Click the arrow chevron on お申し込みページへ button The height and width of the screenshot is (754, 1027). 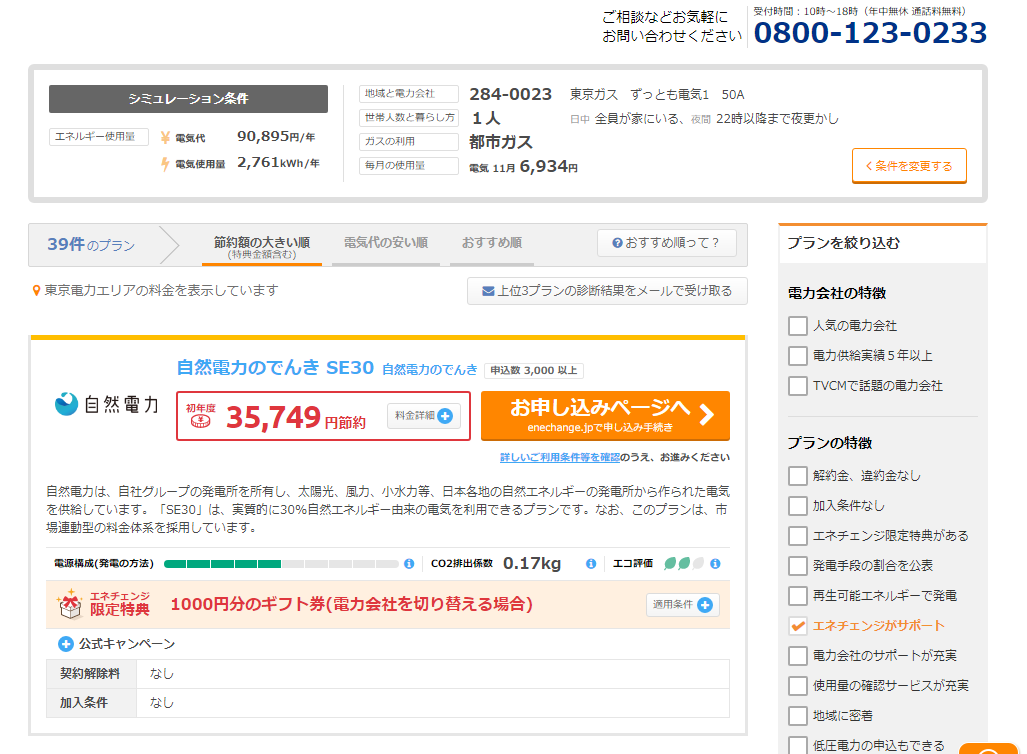pos(706,415)
